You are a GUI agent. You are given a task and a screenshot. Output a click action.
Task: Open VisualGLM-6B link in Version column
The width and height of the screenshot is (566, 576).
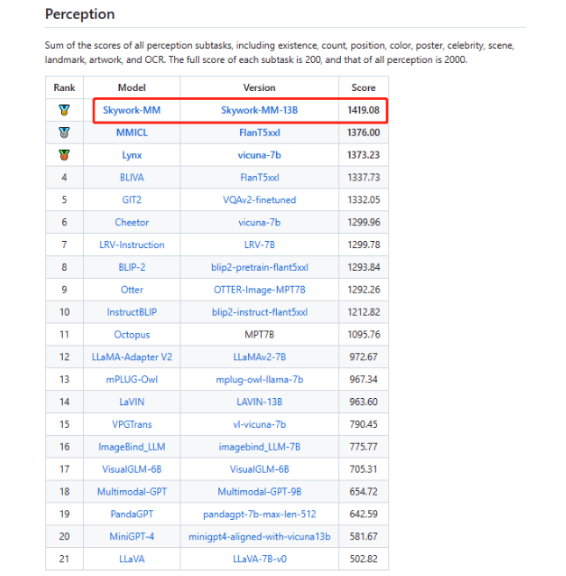259,469
